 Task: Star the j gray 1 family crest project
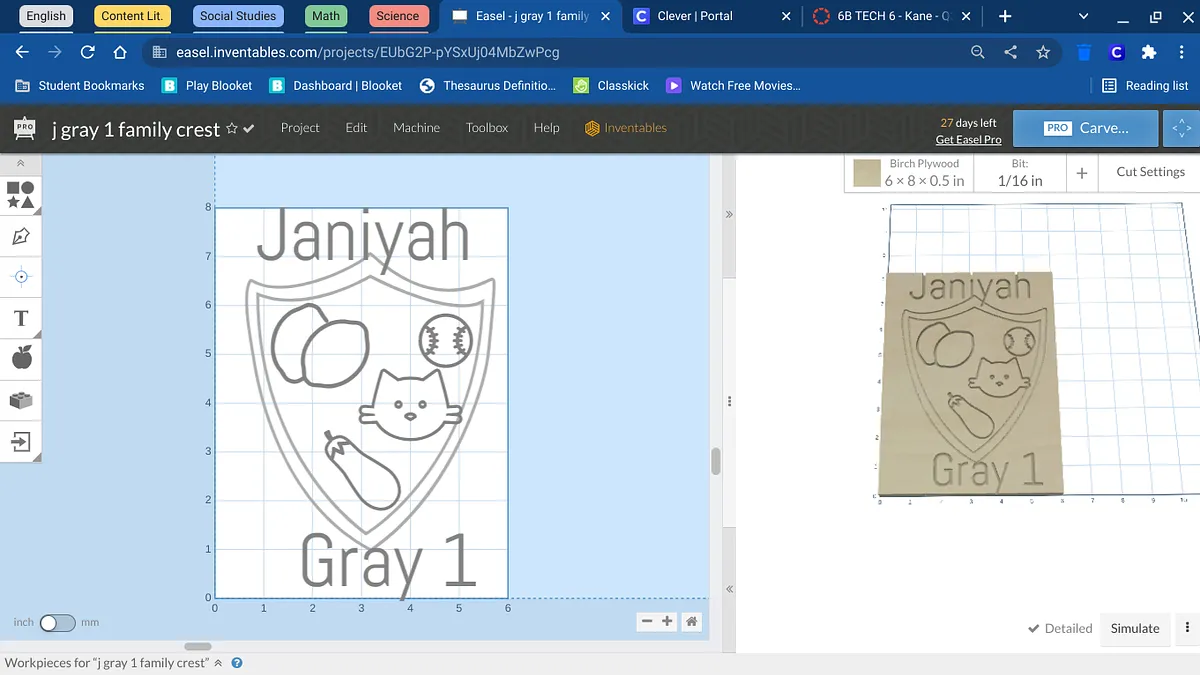click(x=232, y=129)
